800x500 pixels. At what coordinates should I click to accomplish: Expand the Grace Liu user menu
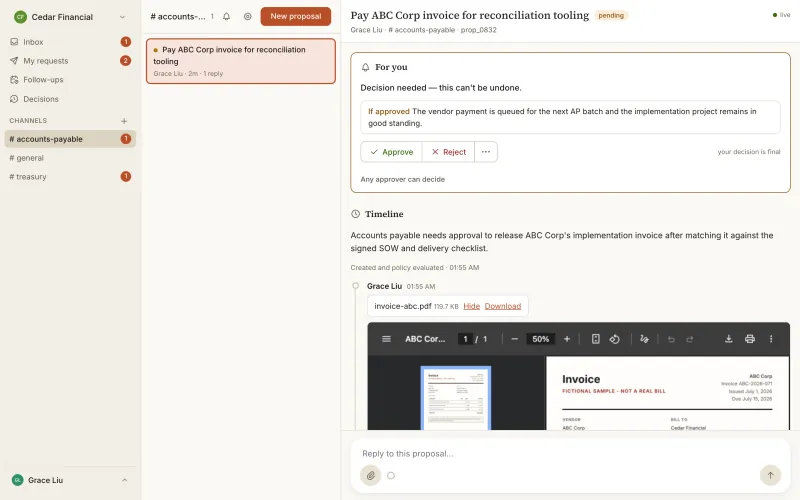pyautogui.click(x=70, y=480)
